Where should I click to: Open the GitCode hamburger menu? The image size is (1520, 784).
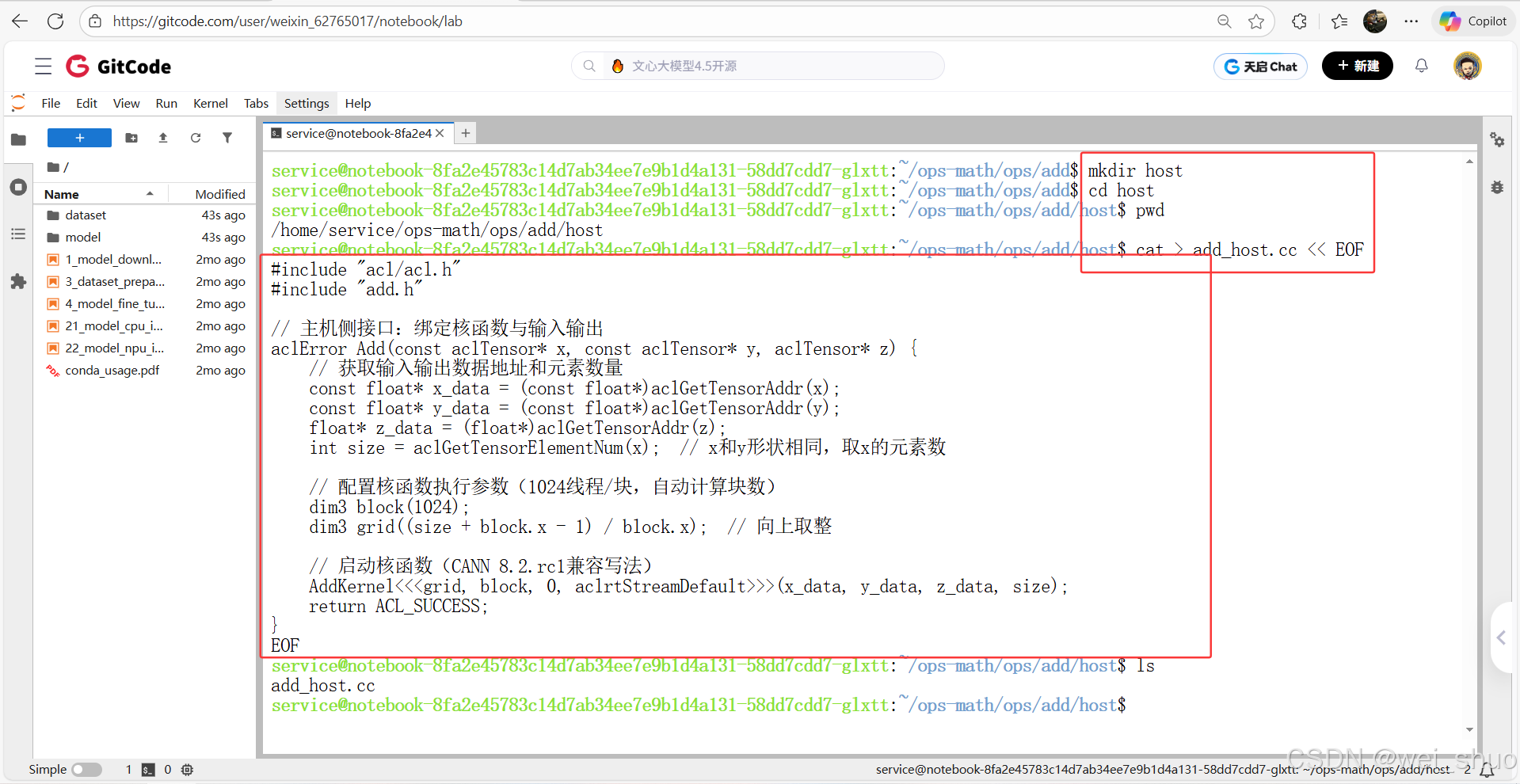(44, 66)
